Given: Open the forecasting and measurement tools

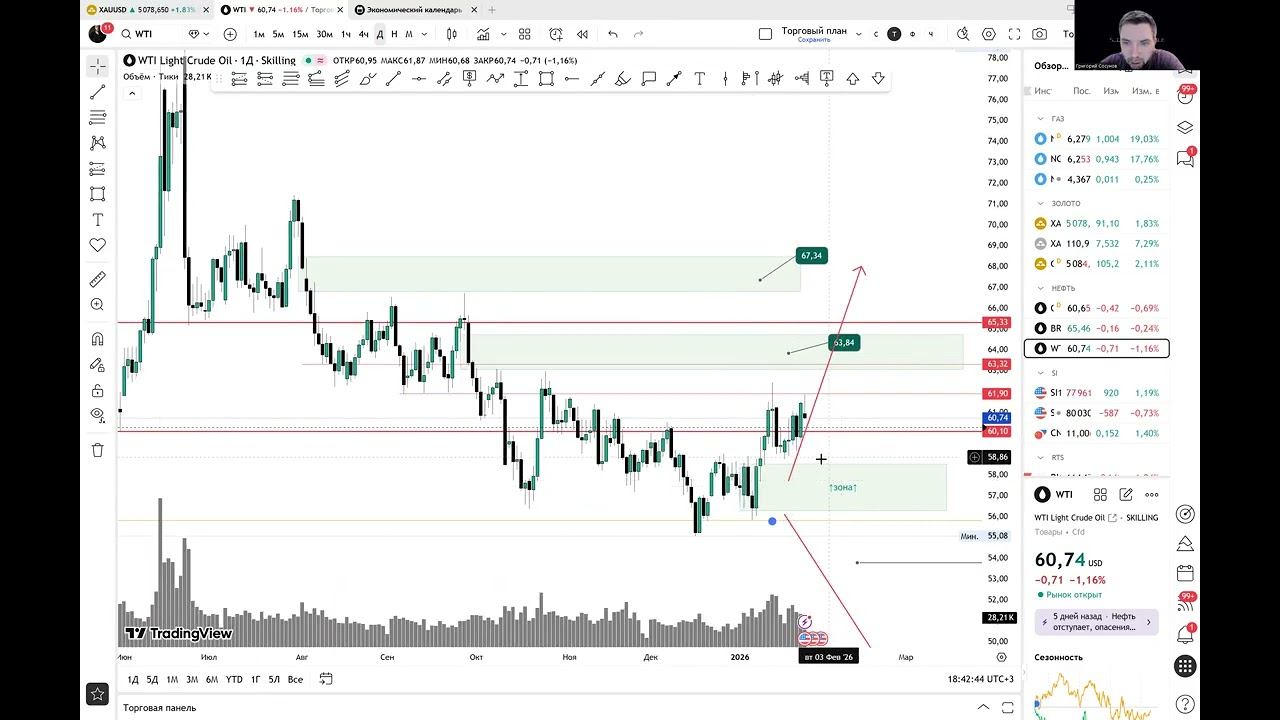Looking at the screenshot, I should [x=97, y=169].
